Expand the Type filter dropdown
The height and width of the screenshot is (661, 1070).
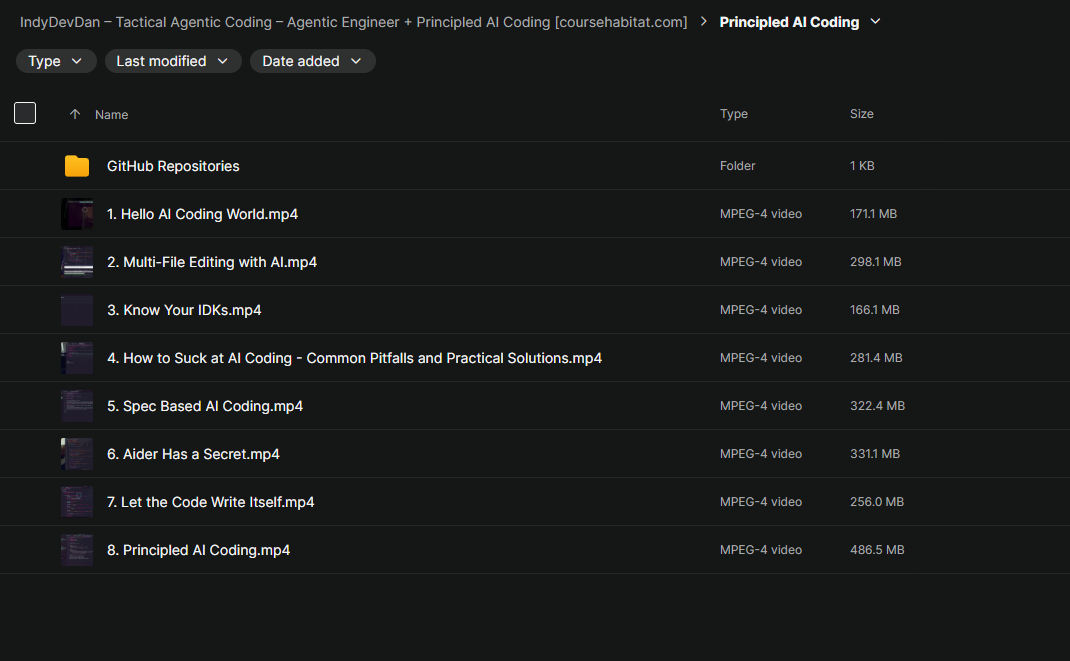click(56, 61)
